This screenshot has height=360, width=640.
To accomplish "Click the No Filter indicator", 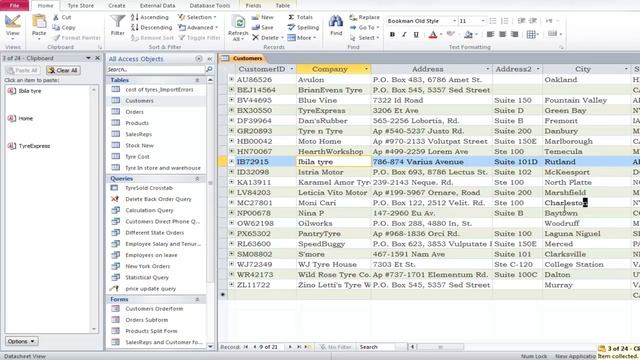I will [336, 347].
